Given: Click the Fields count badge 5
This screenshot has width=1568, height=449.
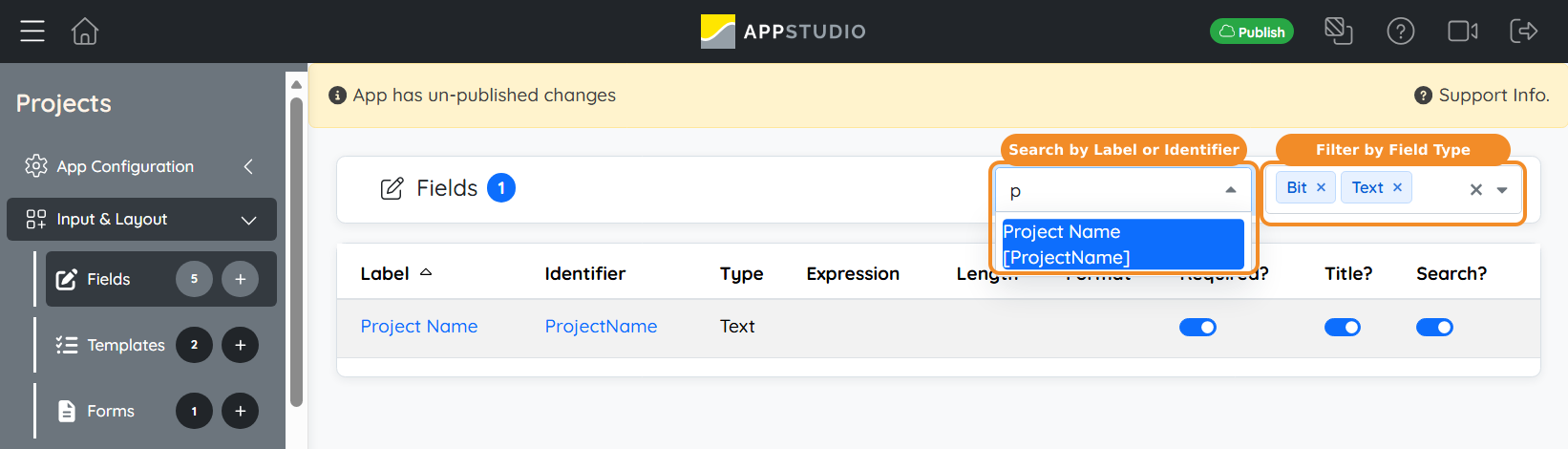Looking at the screenshot, I should click(194, 279).
